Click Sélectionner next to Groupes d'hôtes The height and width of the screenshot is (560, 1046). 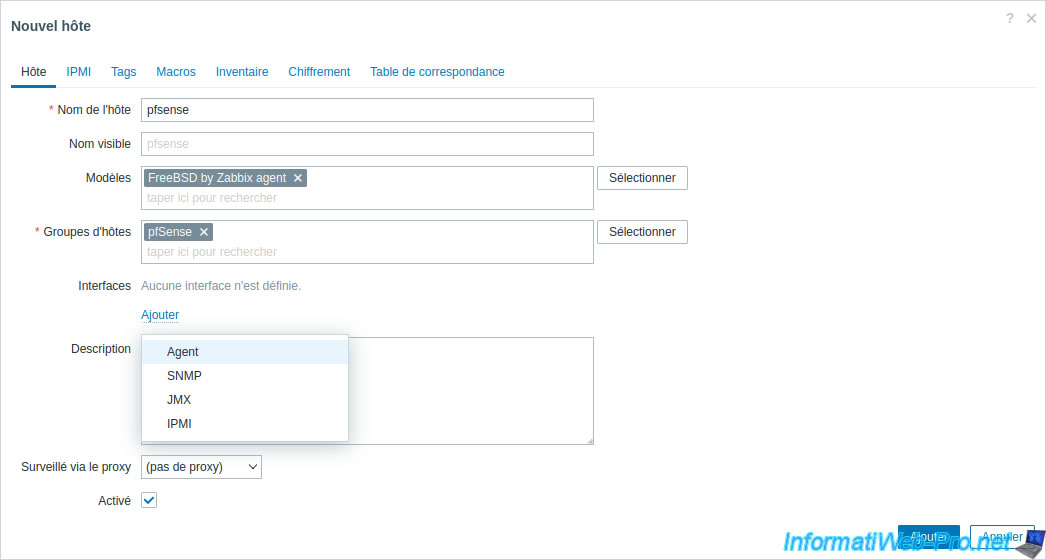[x=642, y=232]
